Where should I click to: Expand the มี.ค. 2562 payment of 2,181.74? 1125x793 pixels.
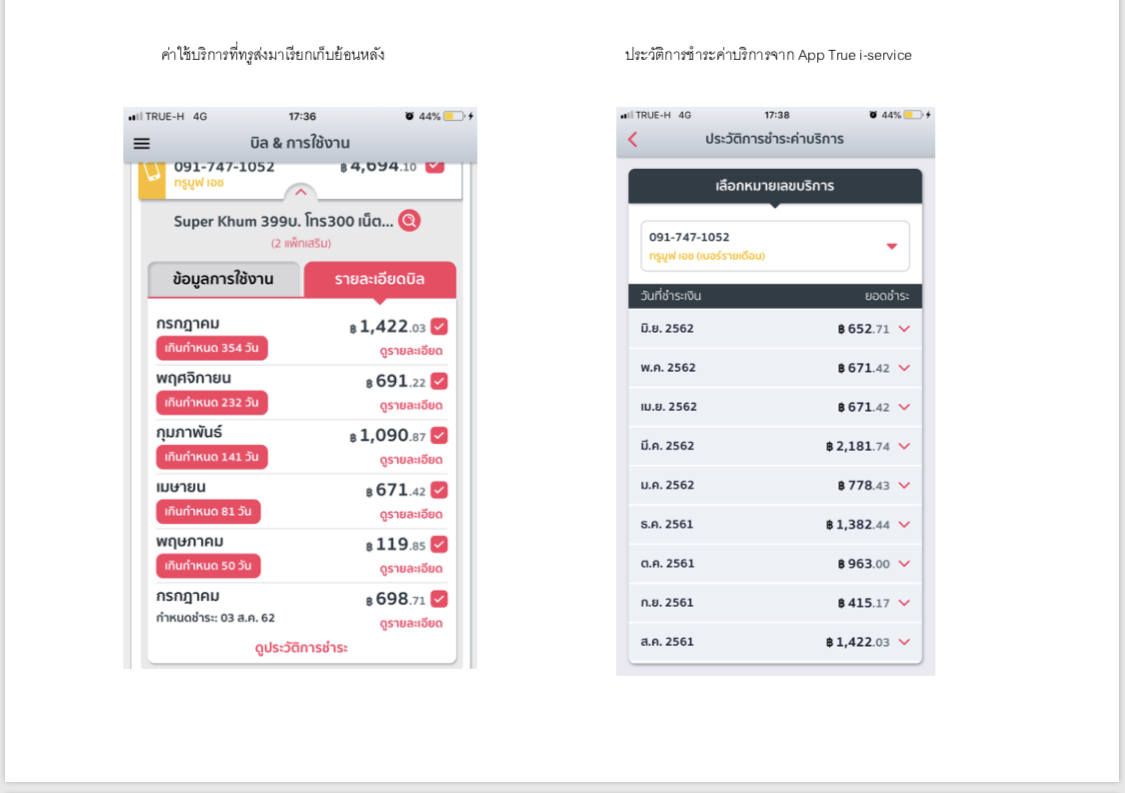(904, 446)
